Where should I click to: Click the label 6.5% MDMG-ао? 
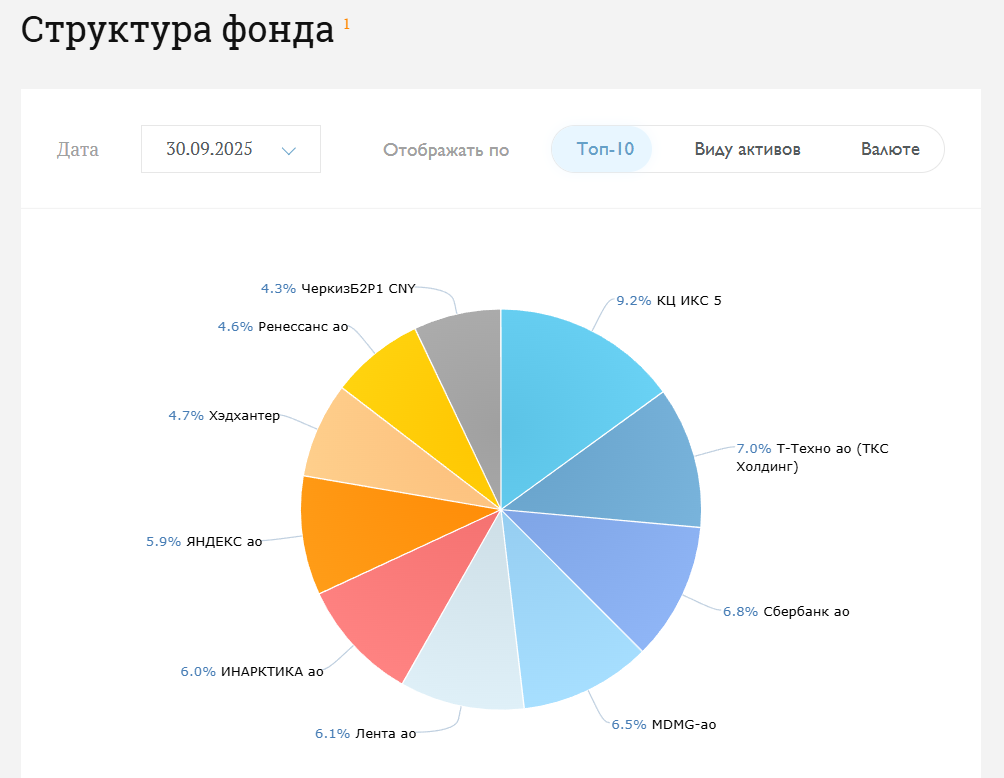click(663, 725)
